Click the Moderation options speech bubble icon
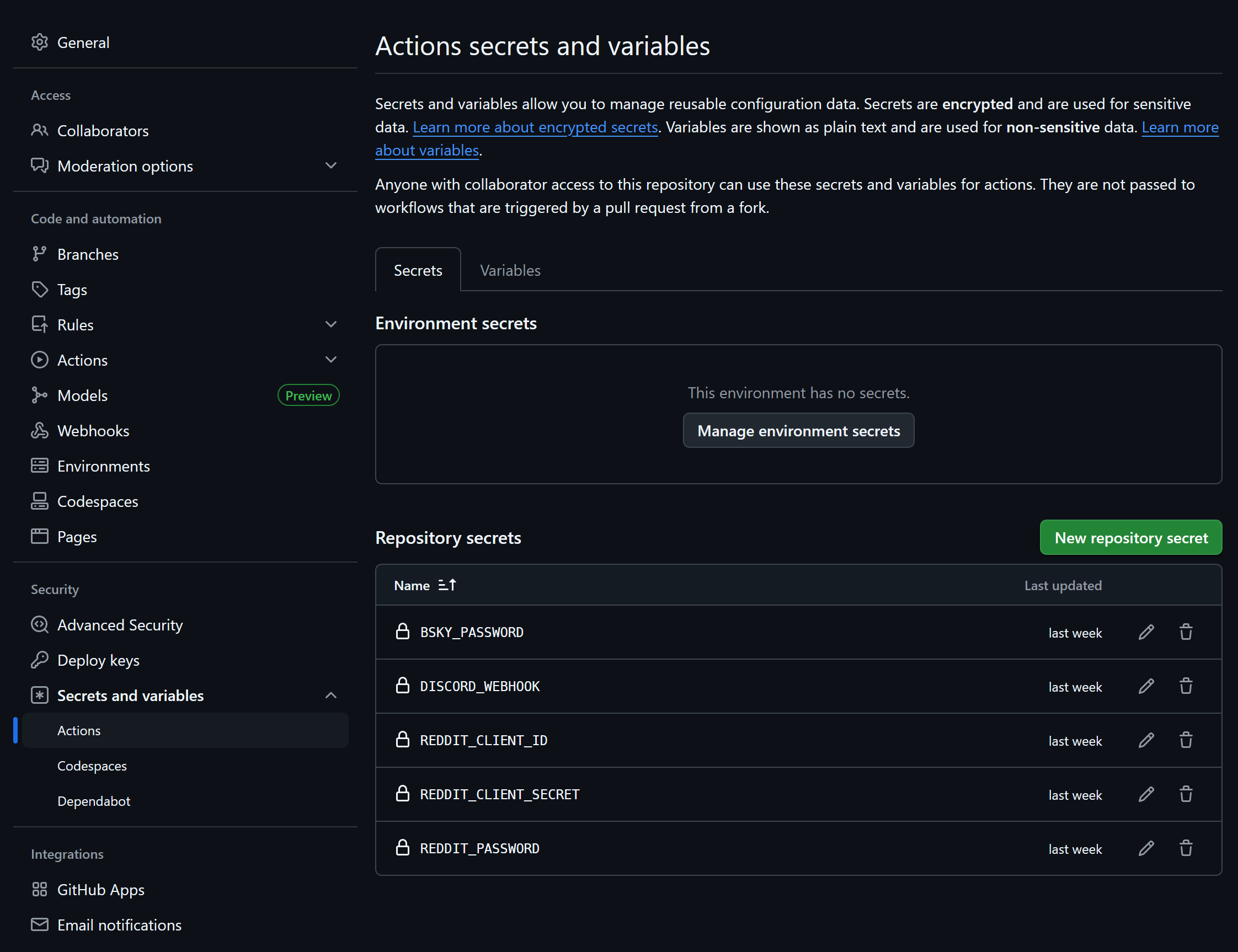The width and height of the screenshot is (1238, 952). [x=40, y=165]
